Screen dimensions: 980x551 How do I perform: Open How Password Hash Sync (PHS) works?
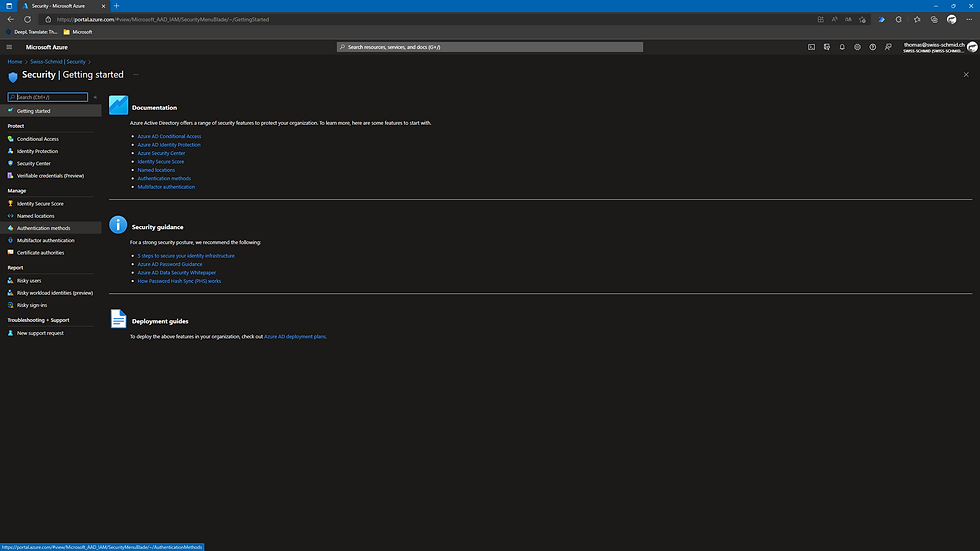[179, 281]
